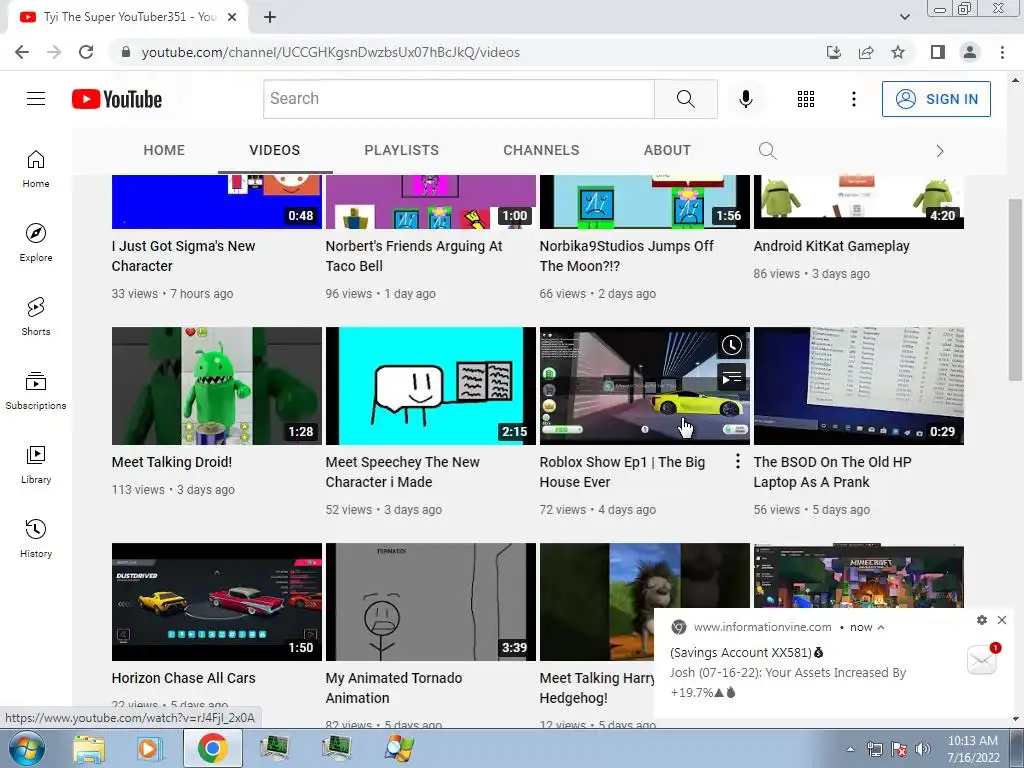Reload the page in Chrome
Viewport: 1024px width, 768px height.
(86, 52)
